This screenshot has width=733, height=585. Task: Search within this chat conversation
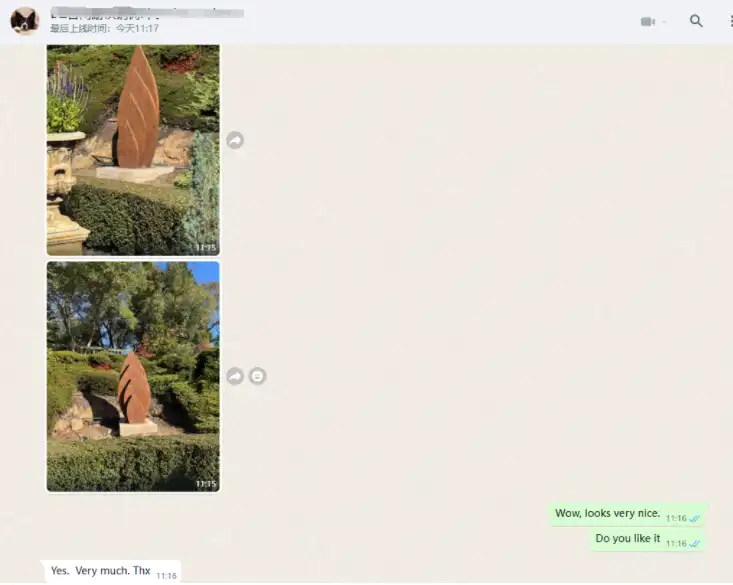[696, 21]
